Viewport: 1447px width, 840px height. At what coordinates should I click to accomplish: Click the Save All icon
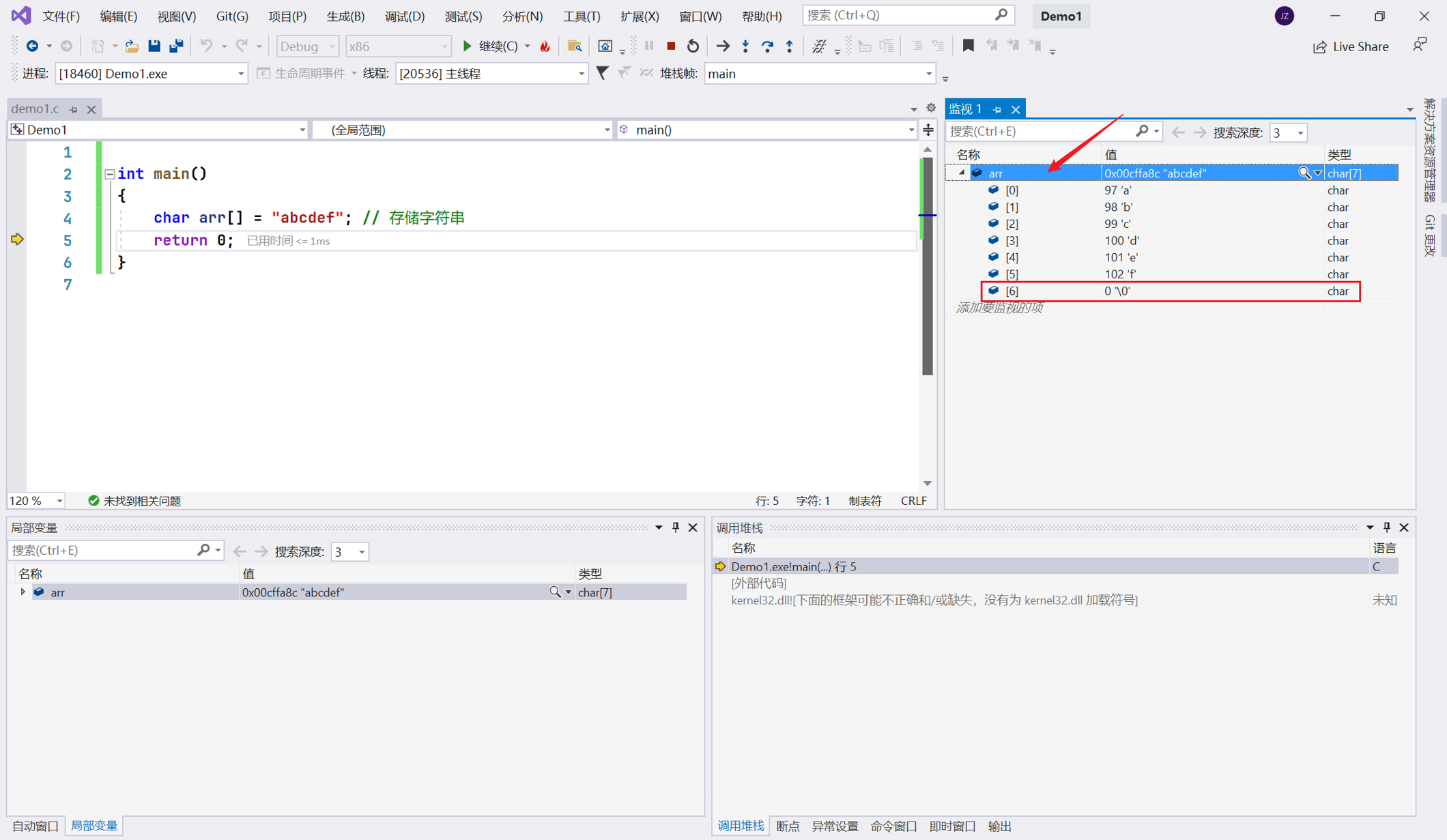tap(176, 46)
